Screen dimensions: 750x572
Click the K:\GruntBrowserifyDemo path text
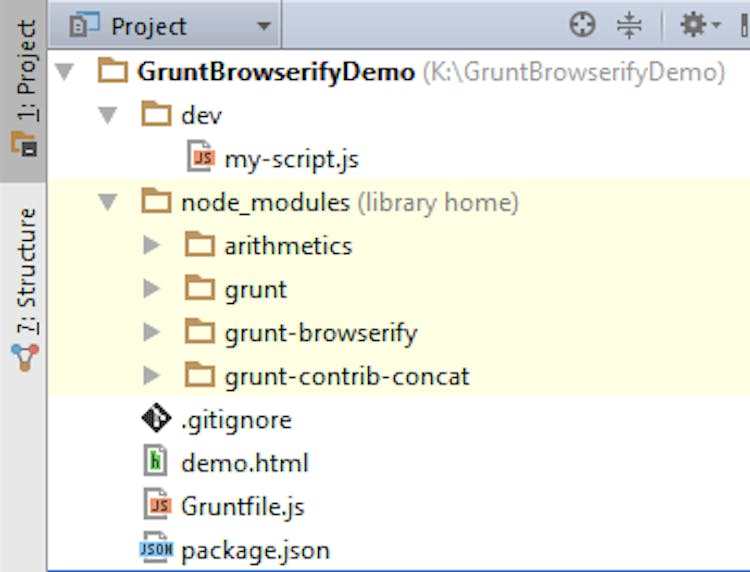click(x=574, y=73)
